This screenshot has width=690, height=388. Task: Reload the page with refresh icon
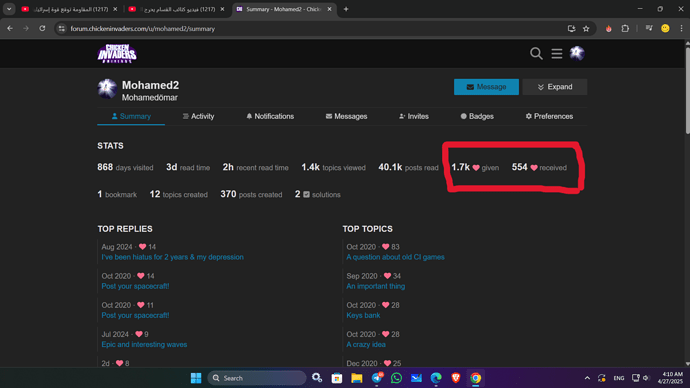(x=42, y=28)
